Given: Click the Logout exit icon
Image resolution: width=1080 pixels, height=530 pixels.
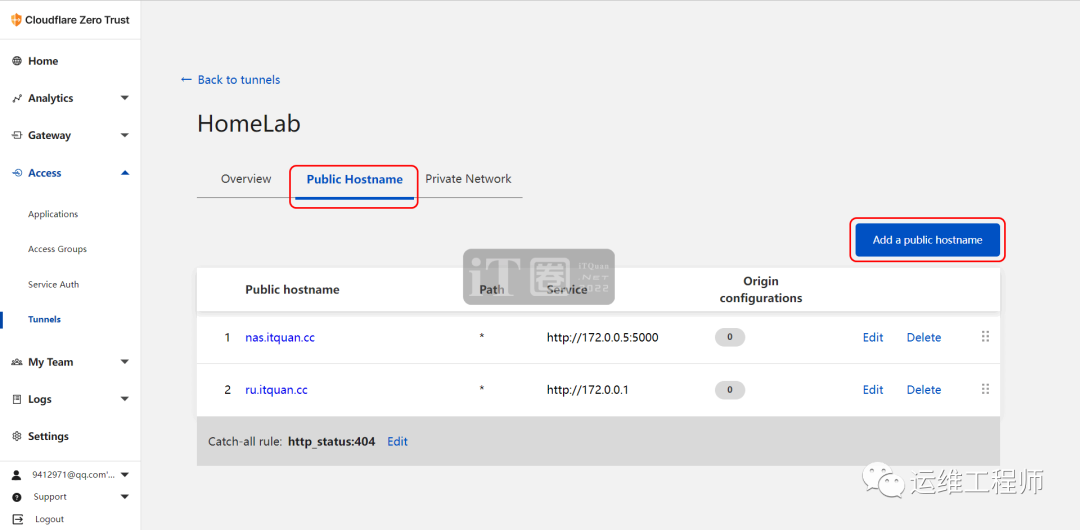Looking at the screenshot, I should 18,519.
